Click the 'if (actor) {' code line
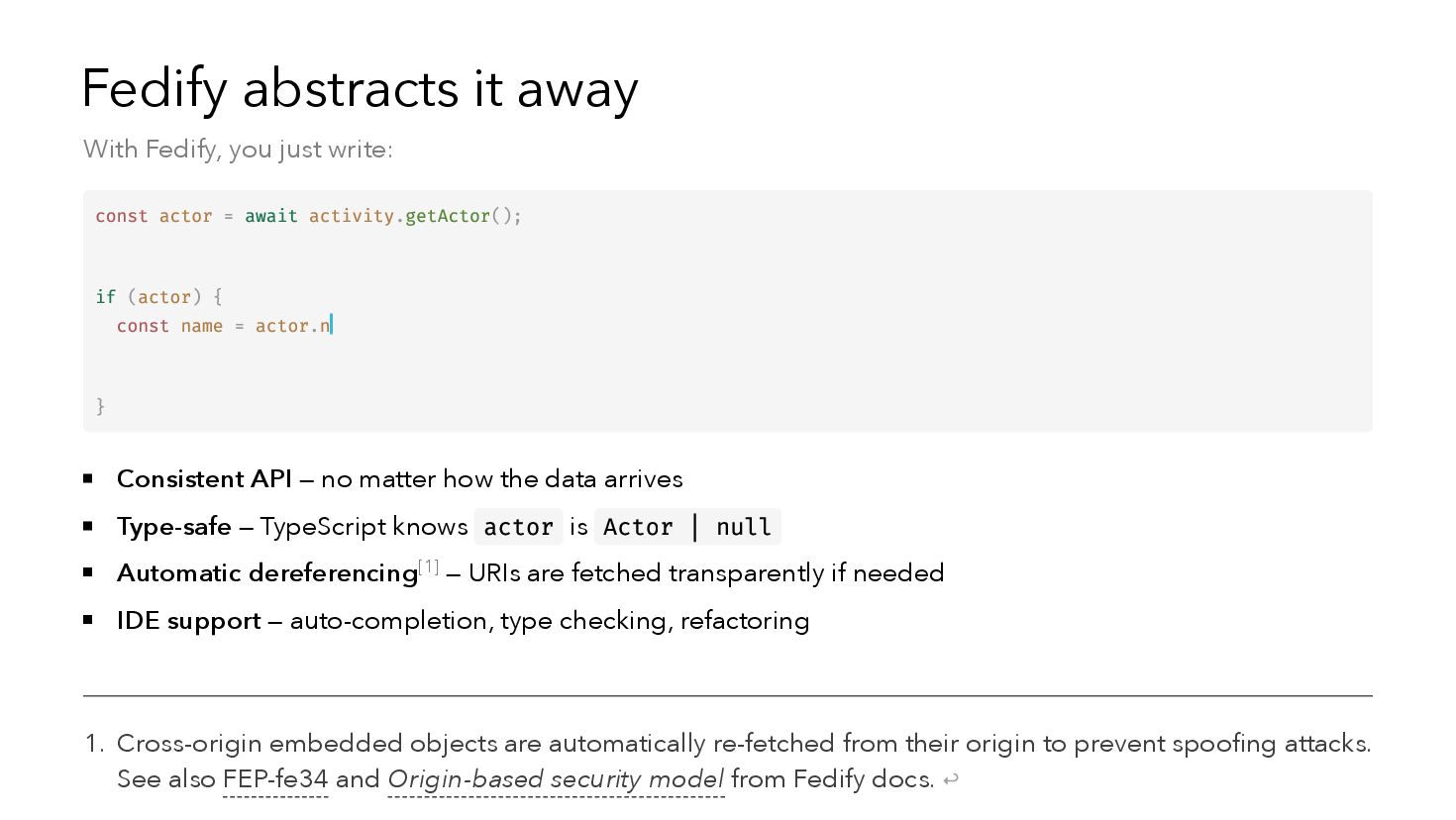 click(158, 296)
